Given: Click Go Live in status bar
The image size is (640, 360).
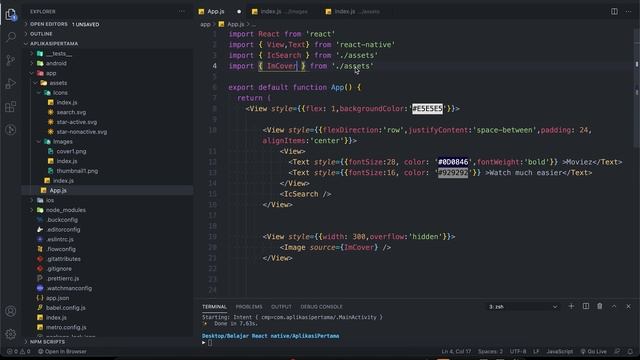Looking at the screenshot, I should tap(594, 351).
